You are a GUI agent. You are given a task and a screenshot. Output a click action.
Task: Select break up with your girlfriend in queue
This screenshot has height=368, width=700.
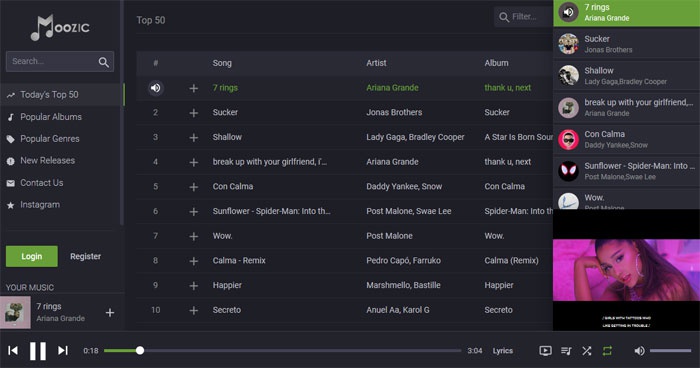pos(626,107)
